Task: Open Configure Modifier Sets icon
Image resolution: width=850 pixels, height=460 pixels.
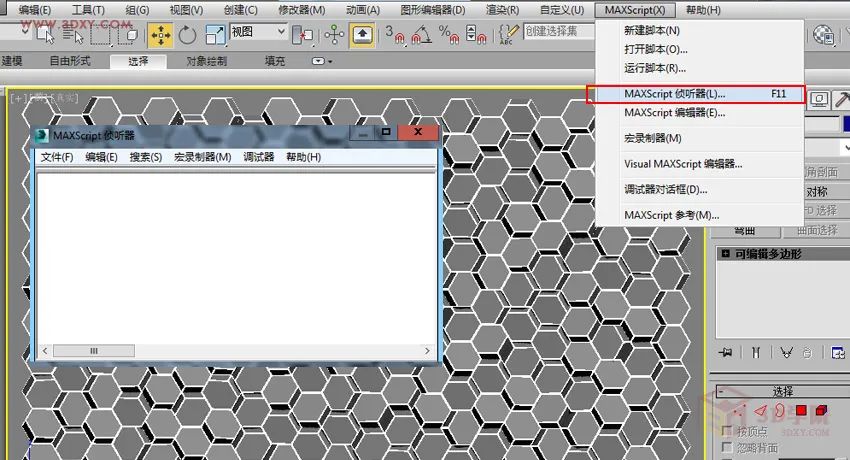Action: pos(838,353)
